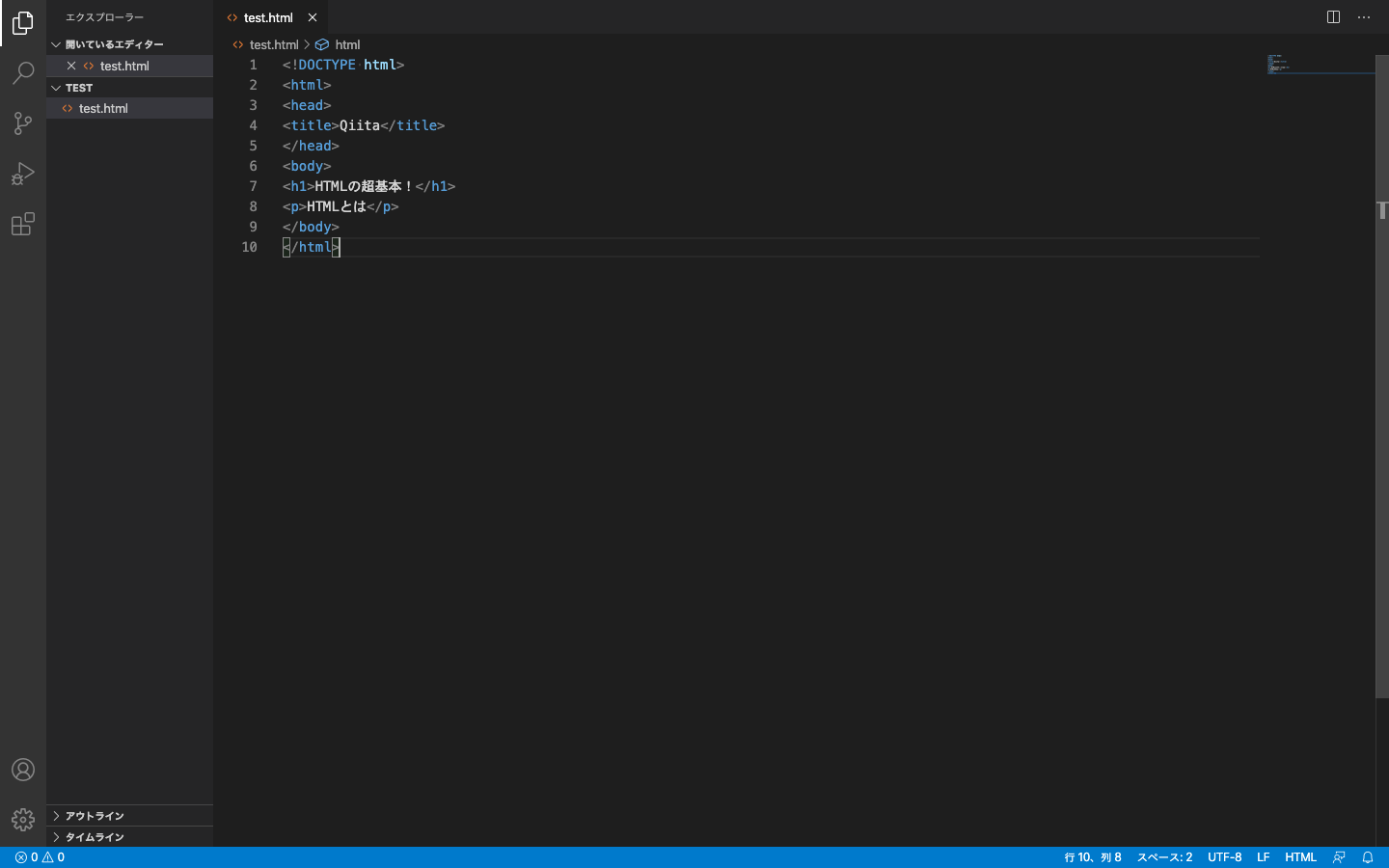The width and height of the screenshot is (1389, 868).
Task: Click the opening <body> tag
Action: 307,166
